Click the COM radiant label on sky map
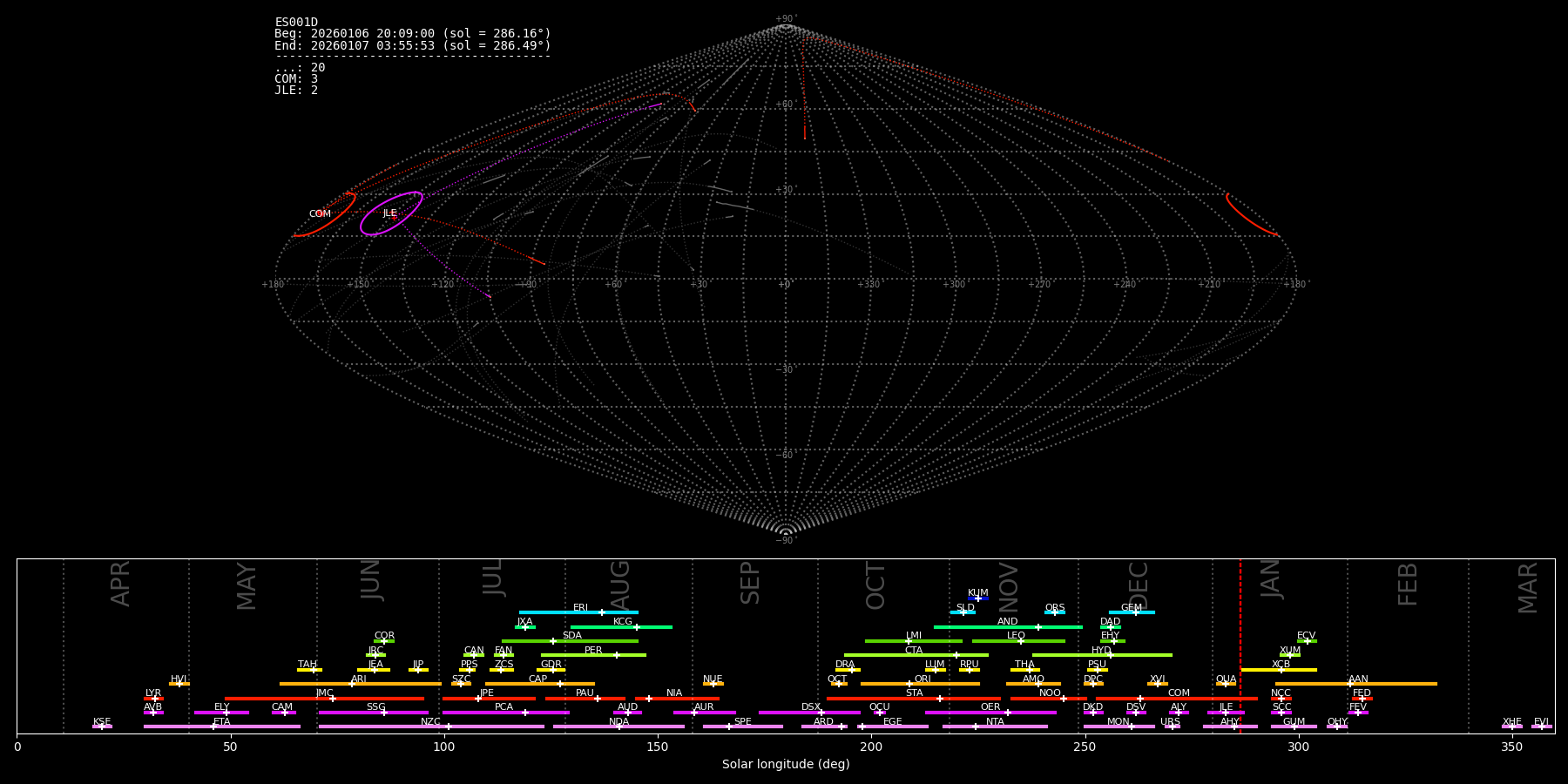This screenshot has height=784, width=1568. tap(320, 214)
